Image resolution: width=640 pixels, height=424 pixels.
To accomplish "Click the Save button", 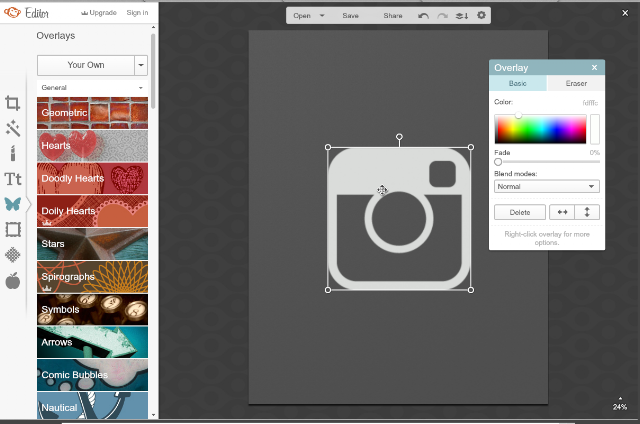I will [x=350, y=16].
